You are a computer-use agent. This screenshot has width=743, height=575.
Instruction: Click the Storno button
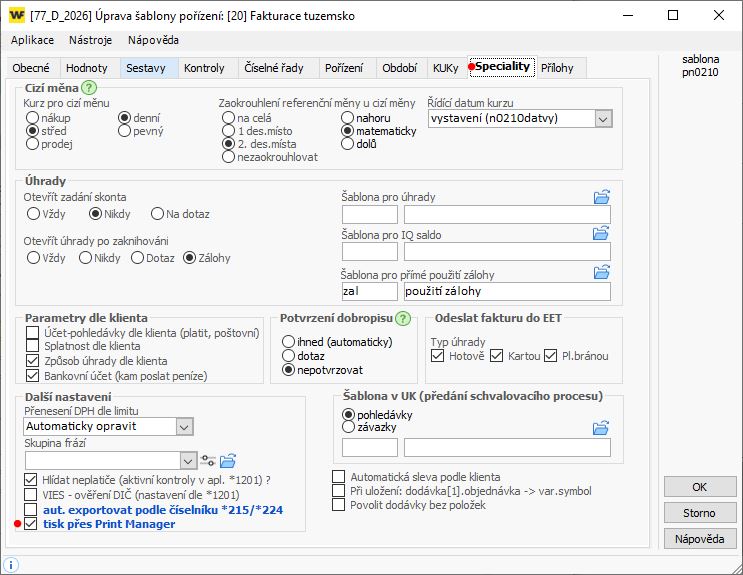[x=699, y=513]
